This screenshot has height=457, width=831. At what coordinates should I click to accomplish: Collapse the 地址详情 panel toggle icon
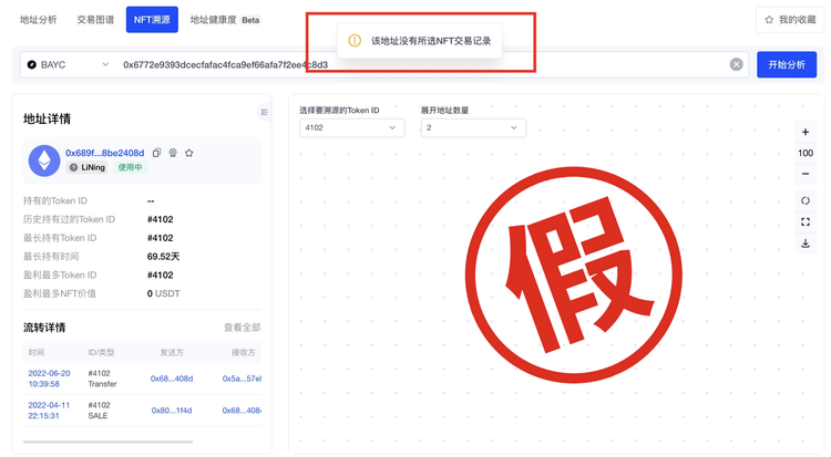click(264, 112)
